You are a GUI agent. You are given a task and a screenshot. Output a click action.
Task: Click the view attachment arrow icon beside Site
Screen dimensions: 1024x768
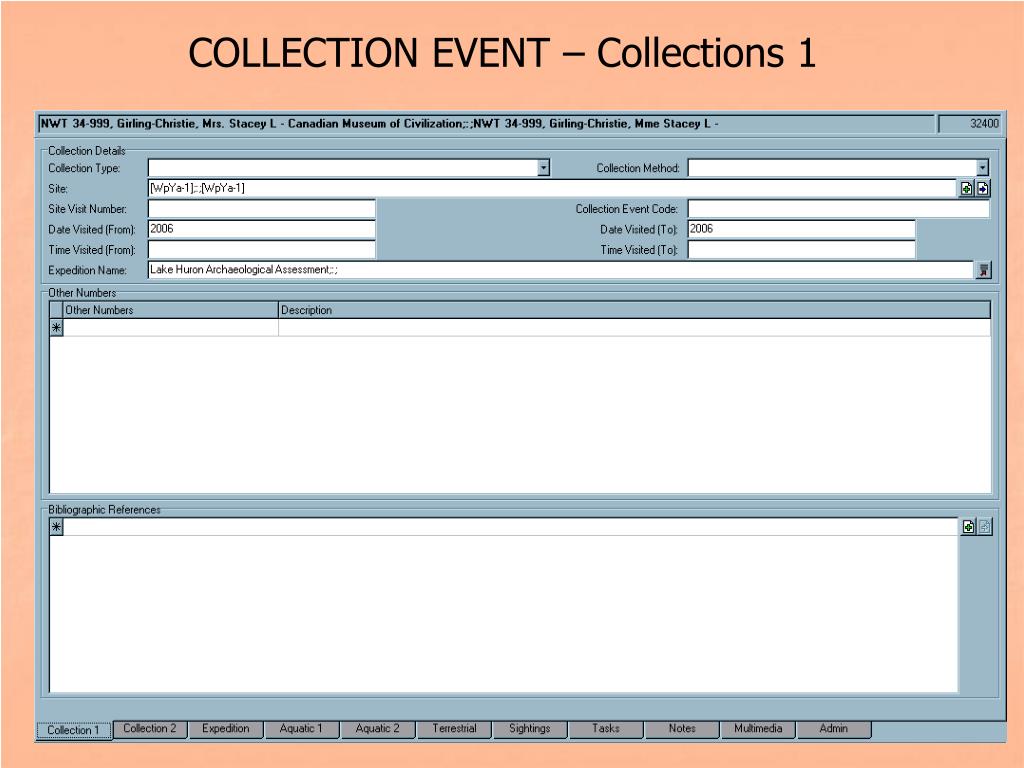point(983,189)
